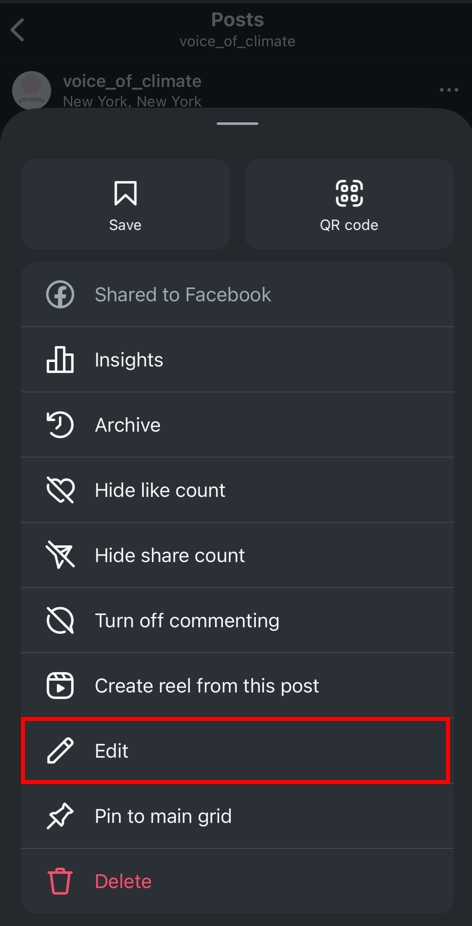The height and width of the screenshot is (926, 472).
Task: Tap the sheet drag handle bar
Action: click(x=237, y=123)
